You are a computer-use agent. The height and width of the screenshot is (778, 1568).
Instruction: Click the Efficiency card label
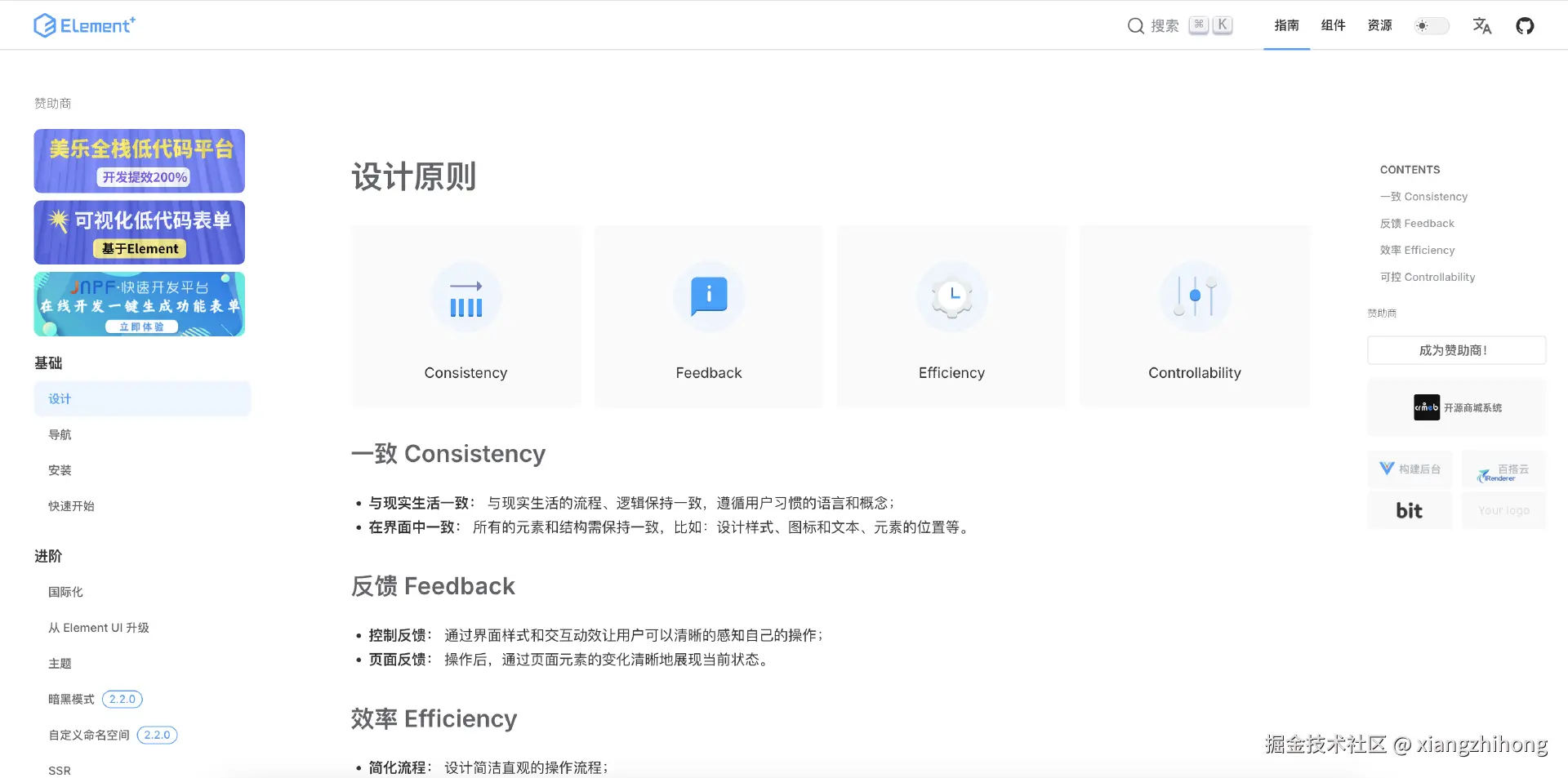tap(952, 373)
